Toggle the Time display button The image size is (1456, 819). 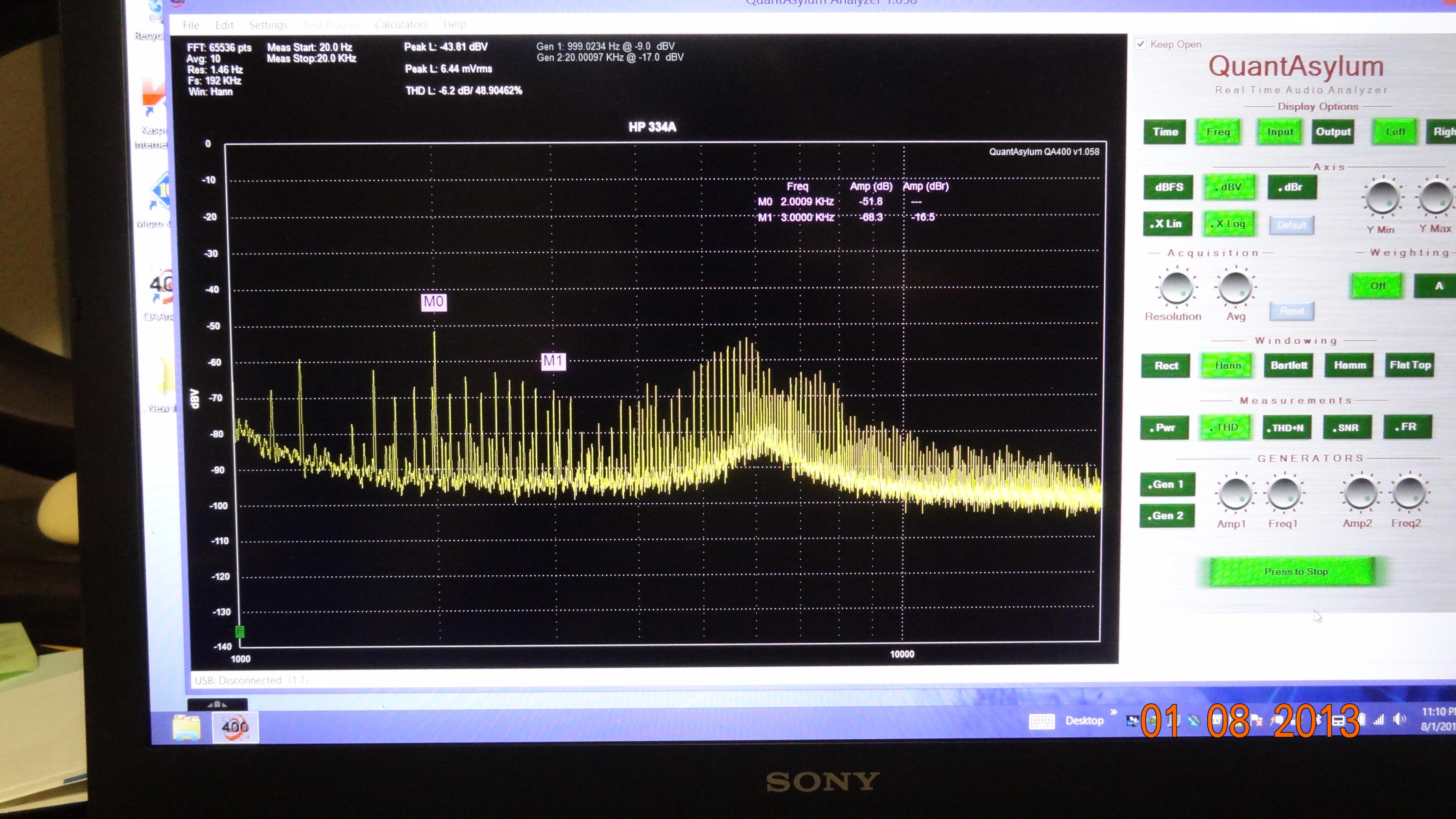(x=1165, y=132)
